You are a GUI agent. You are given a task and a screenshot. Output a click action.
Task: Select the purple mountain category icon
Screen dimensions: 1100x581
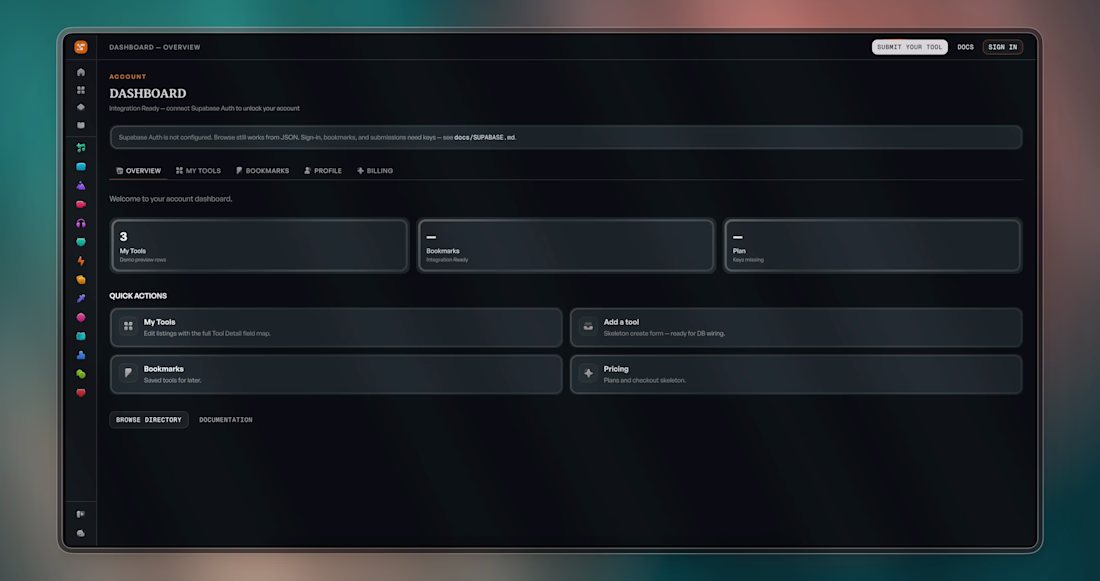[81, 185]
